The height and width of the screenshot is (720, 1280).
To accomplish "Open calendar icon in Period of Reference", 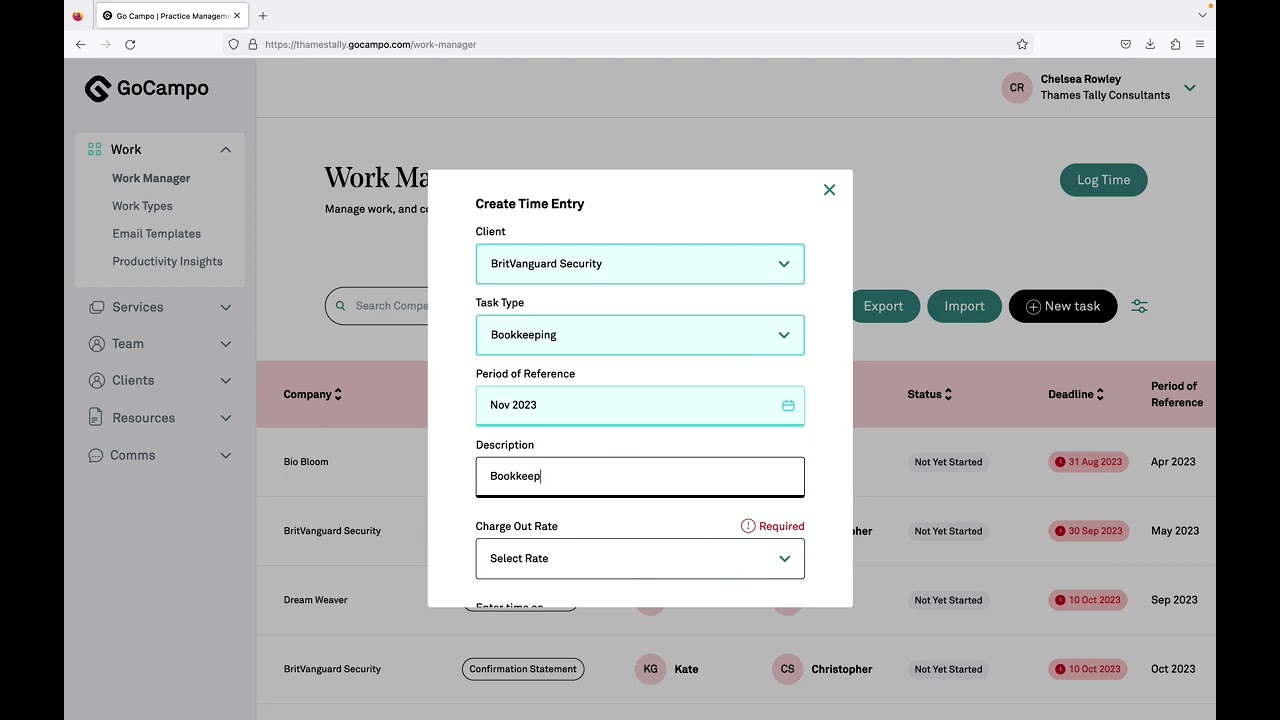I will coord(788,405).
